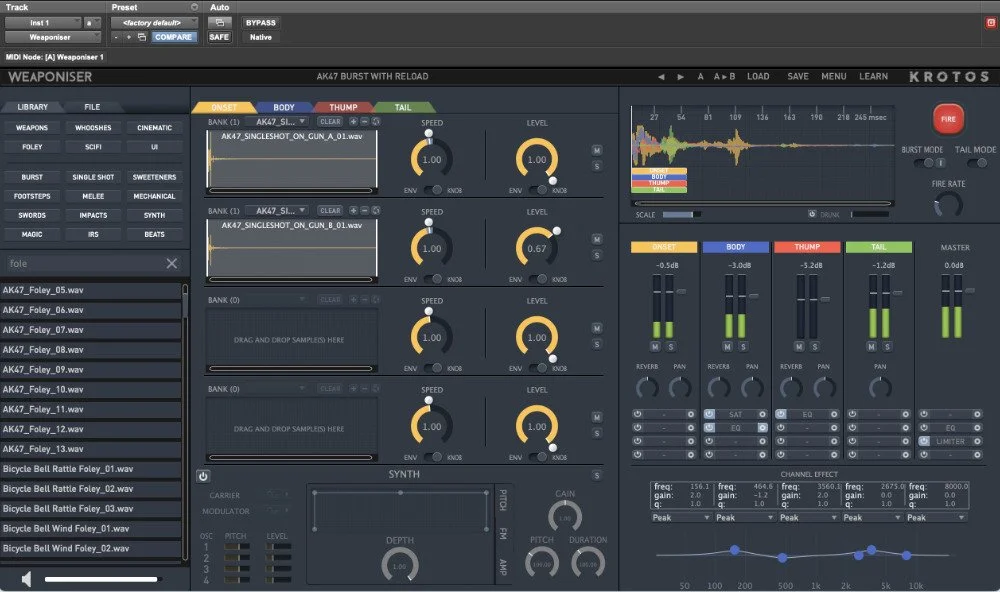Image resolution: width=1000 pixels, height=592 pixels.
Task: Disable SAT effect power on BODY channel
Action: 709,414
